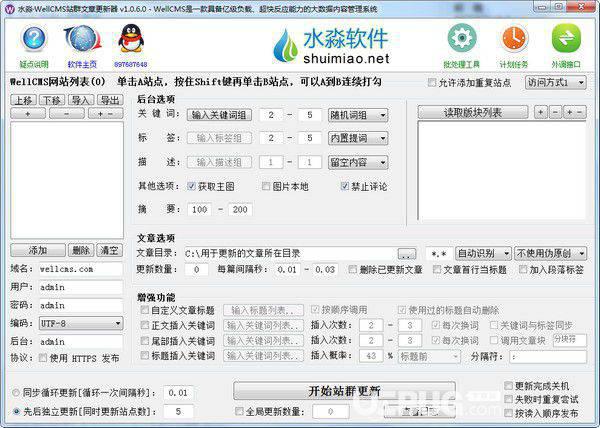Open the 留空内容 description dropdown
600x428 pixels.
358,163
